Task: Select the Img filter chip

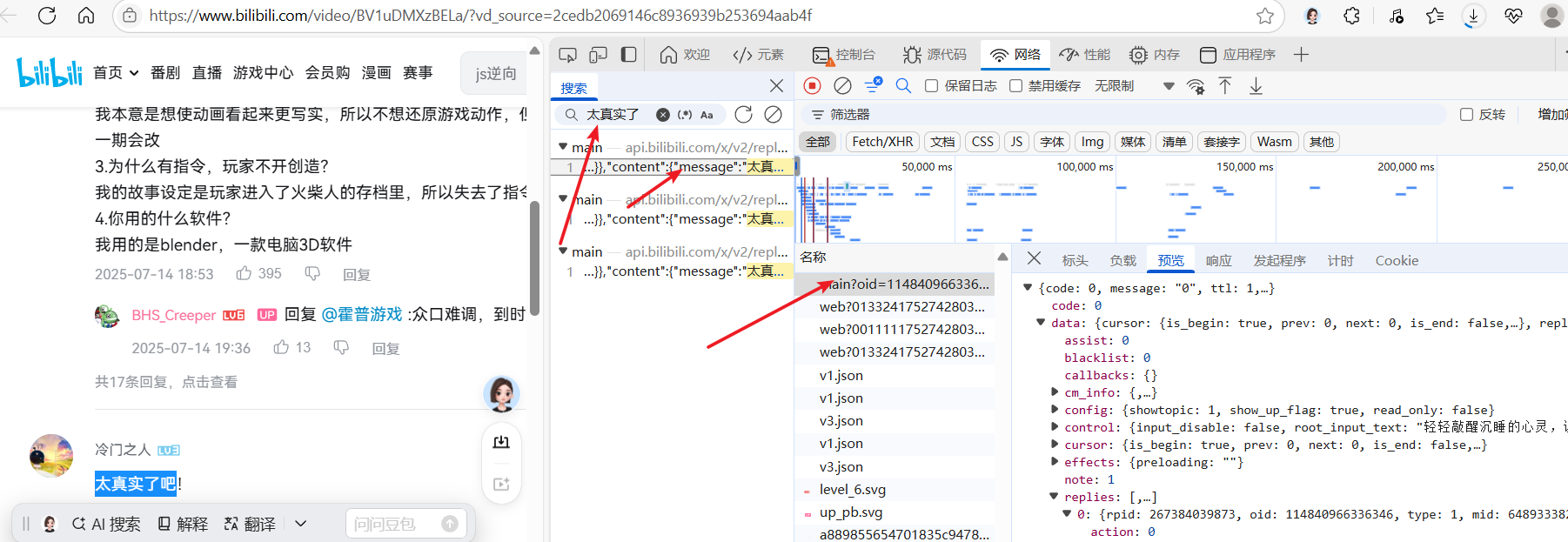Action: [1092, 142]
